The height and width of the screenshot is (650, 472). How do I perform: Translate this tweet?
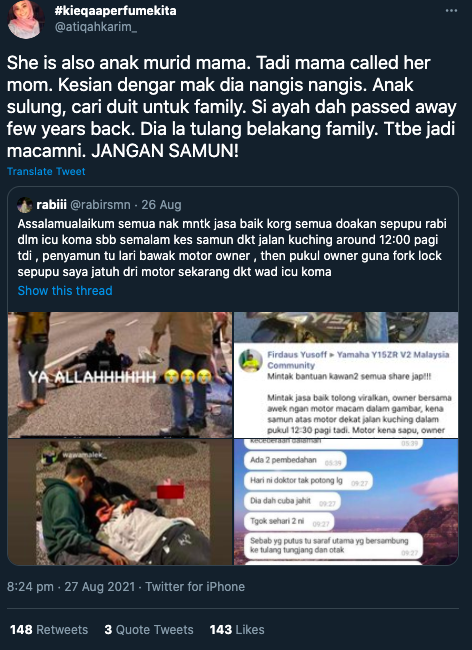tap(46, 171)
